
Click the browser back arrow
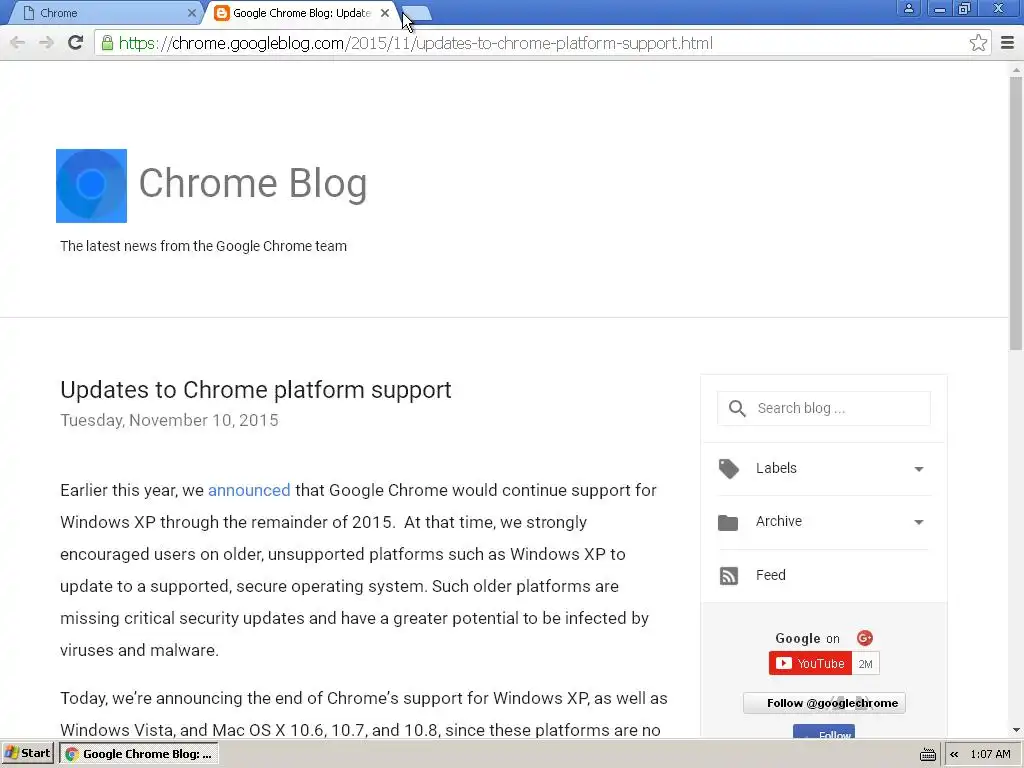pos(18,43)
